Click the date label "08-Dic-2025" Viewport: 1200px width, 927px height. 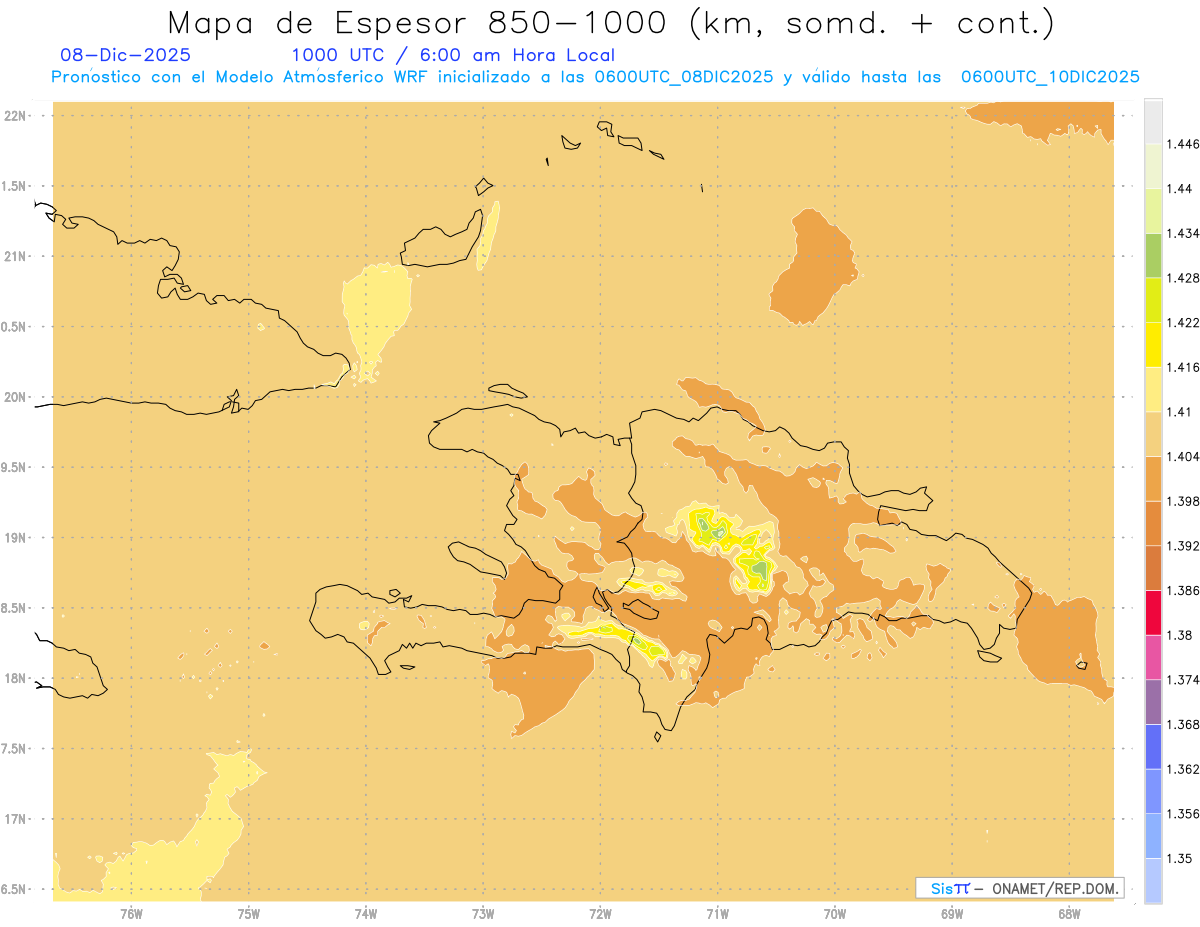click(x=125, y=55)
